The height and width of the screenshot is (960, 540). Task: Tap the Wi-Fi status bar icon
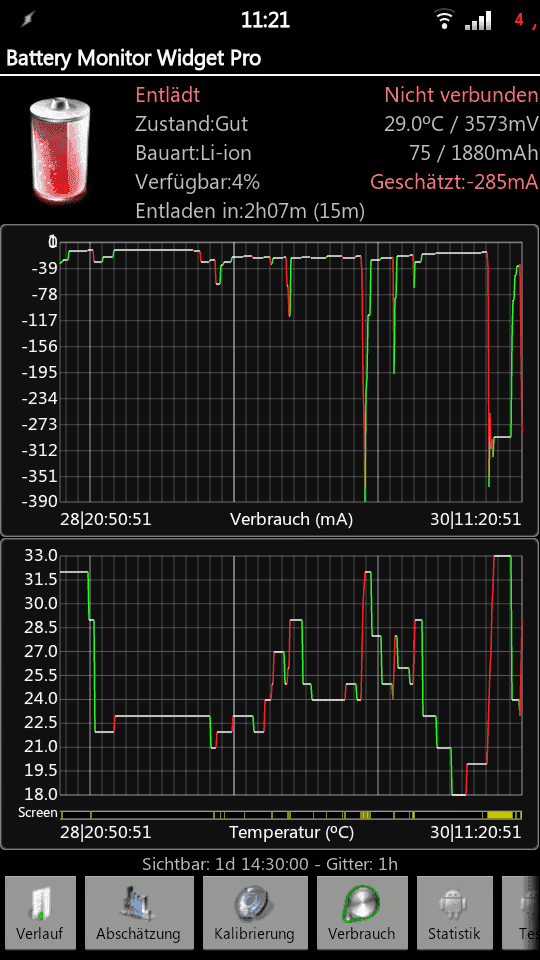pyautogui.click(x=443, y=20)
